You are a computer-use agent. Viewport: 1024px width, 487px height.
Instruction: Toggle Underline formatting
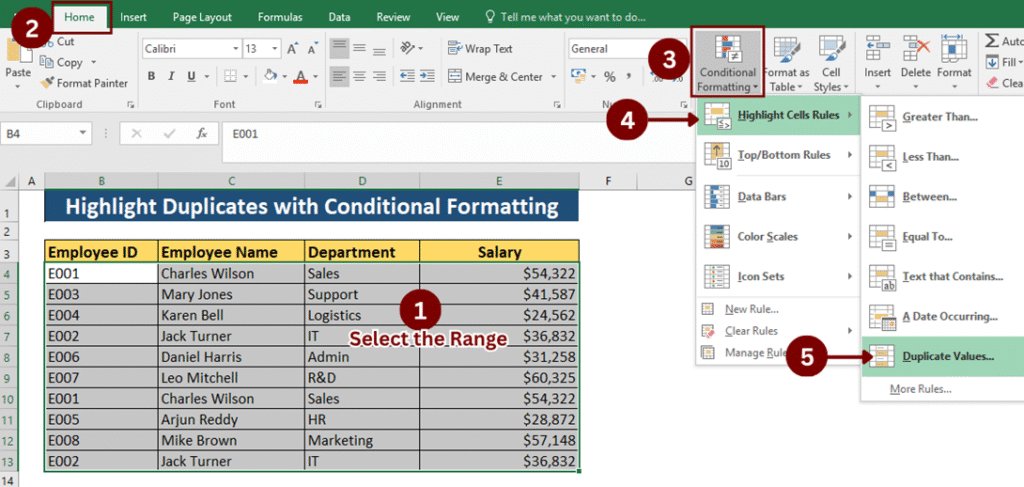click(191, 77)
